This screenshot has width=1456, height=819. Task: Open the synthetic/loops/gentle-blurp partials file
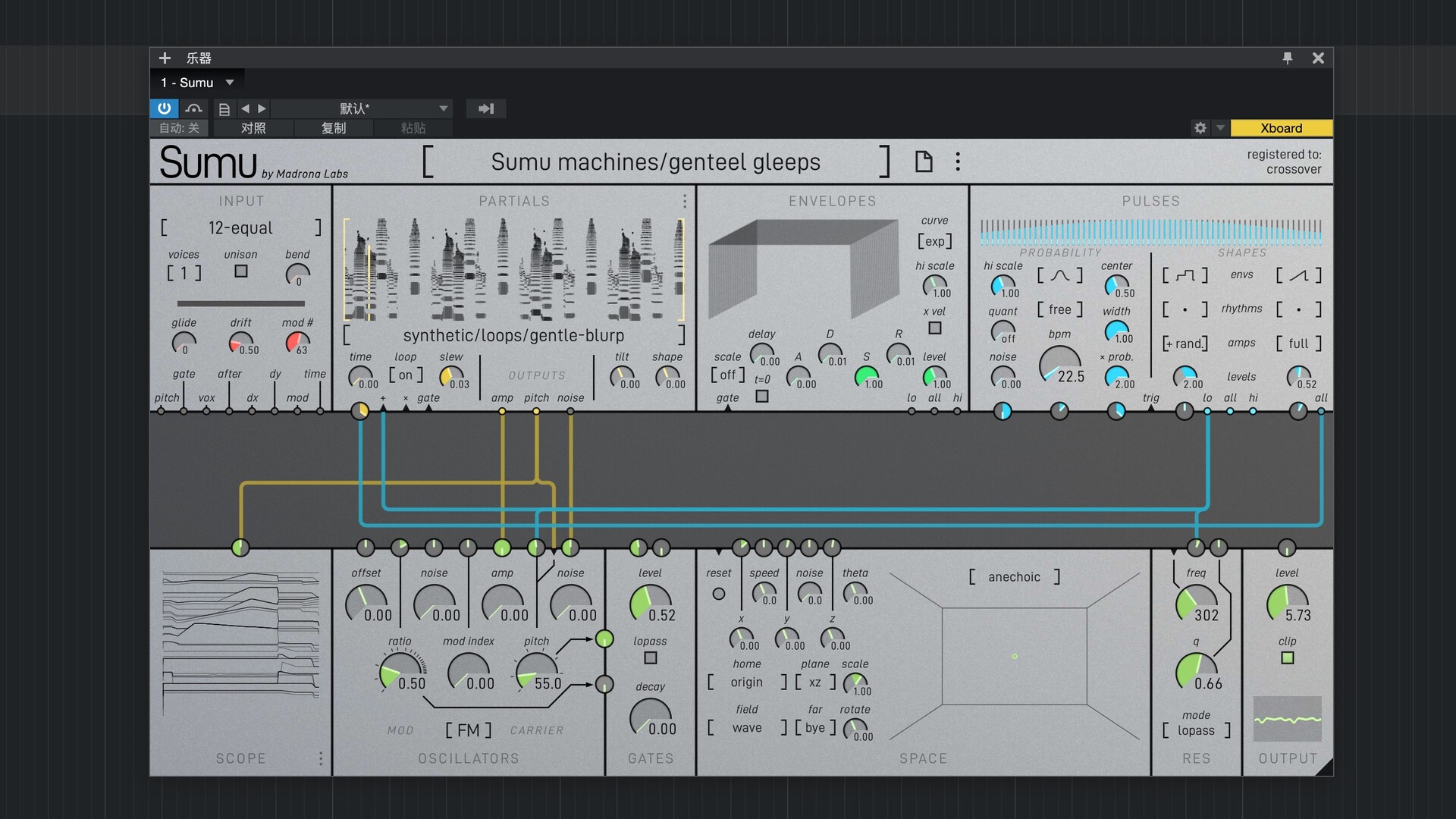pyautogui.click(x=513, y=335)
